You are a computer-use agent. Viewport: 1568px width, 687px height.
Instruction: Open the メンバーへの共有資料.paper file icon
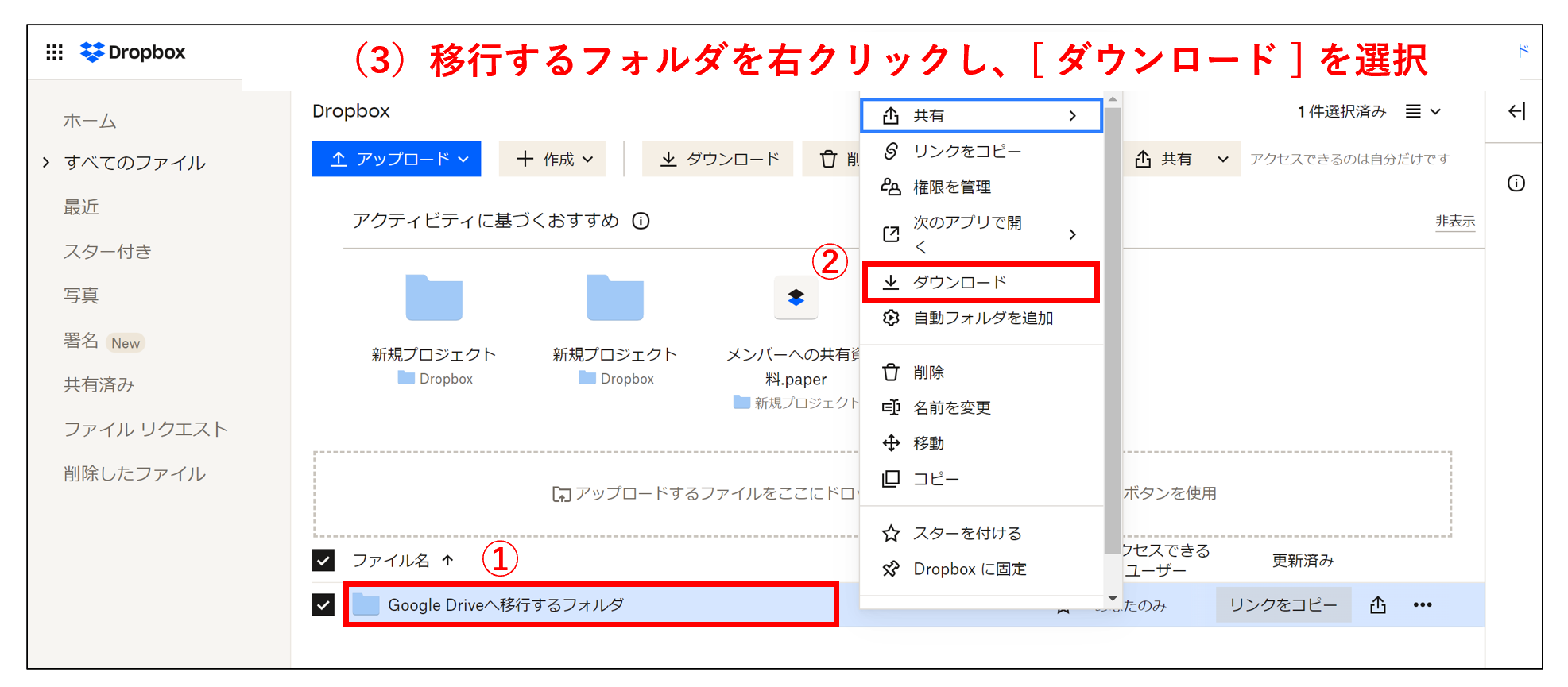tap(796, 298)
